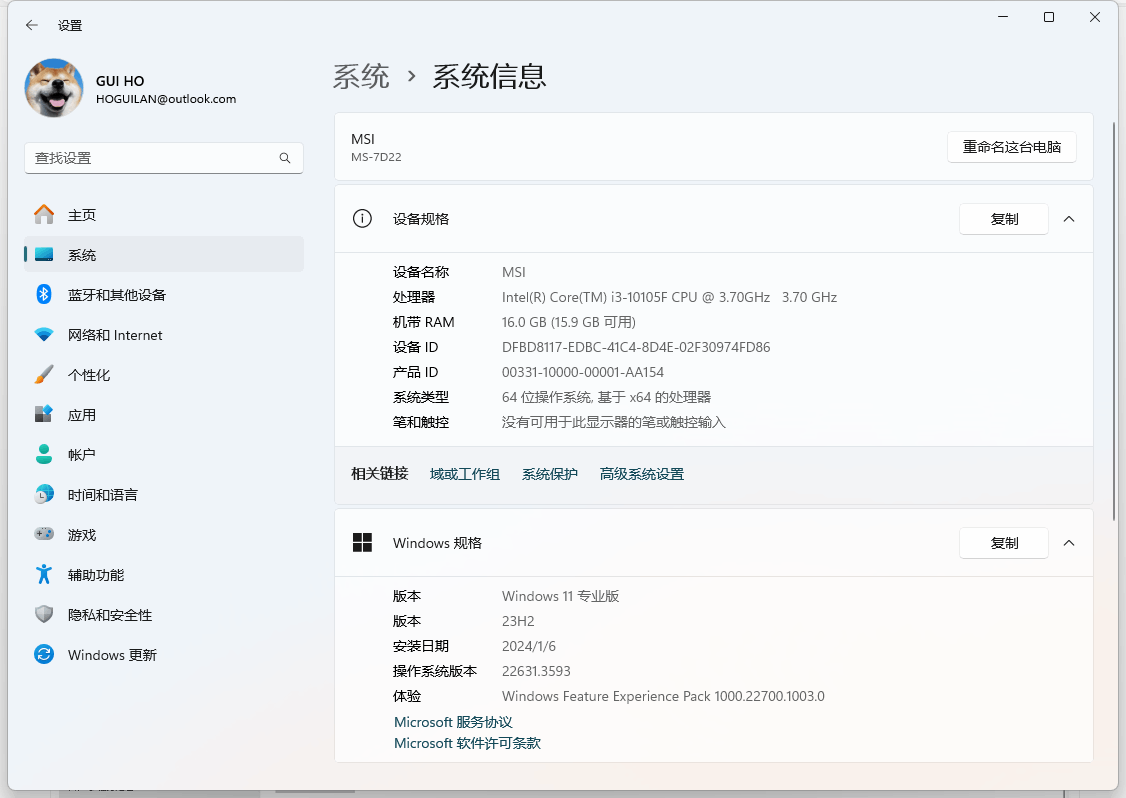This screenshot has height=798, width=1126.
Task: Click the 主页 home icon
Action: coord(44,214)
